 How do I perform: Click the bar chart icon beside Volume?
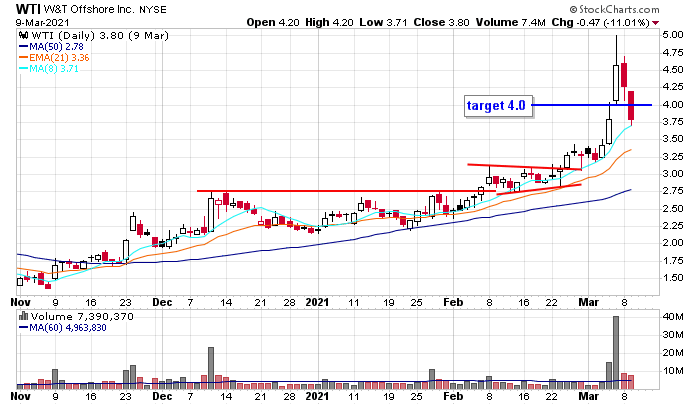(24, 317)
